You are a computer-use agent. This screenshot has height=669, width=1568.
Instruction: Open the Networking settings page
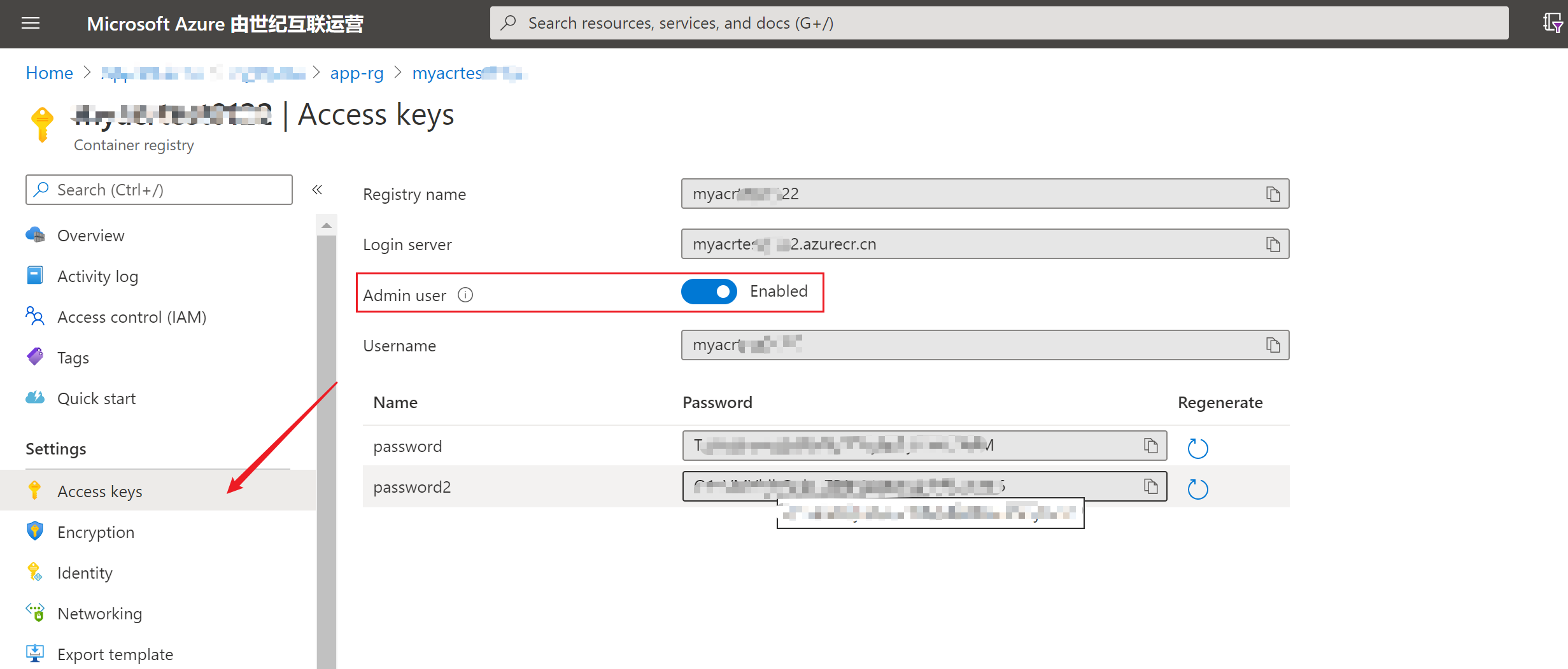point(99,614)
